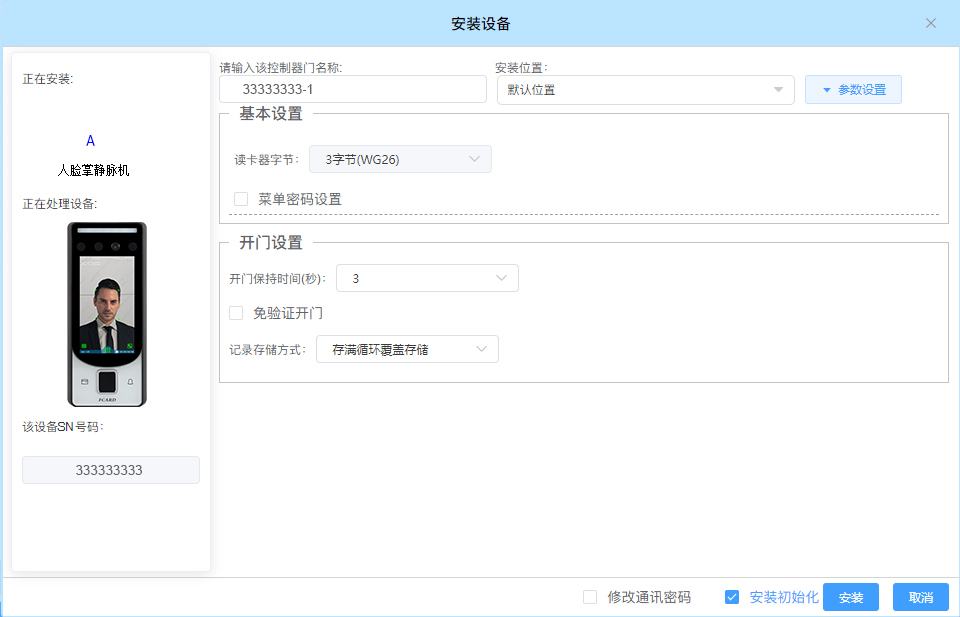Click the door name input field
This screenshot has width=960, height=617.
pyautogui.click(x=352, y=90)
